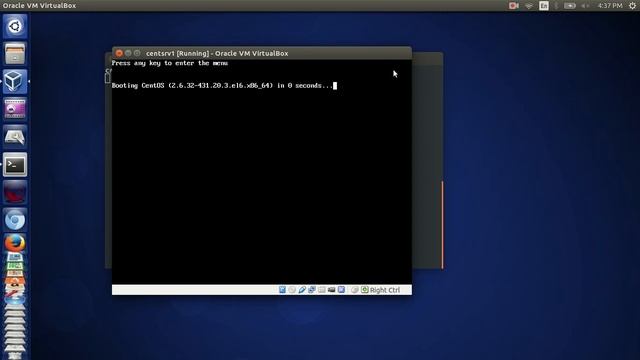
Task: Launch Chromium browser from the launcher
Action: pyautogui.click(x=15, y=220)
